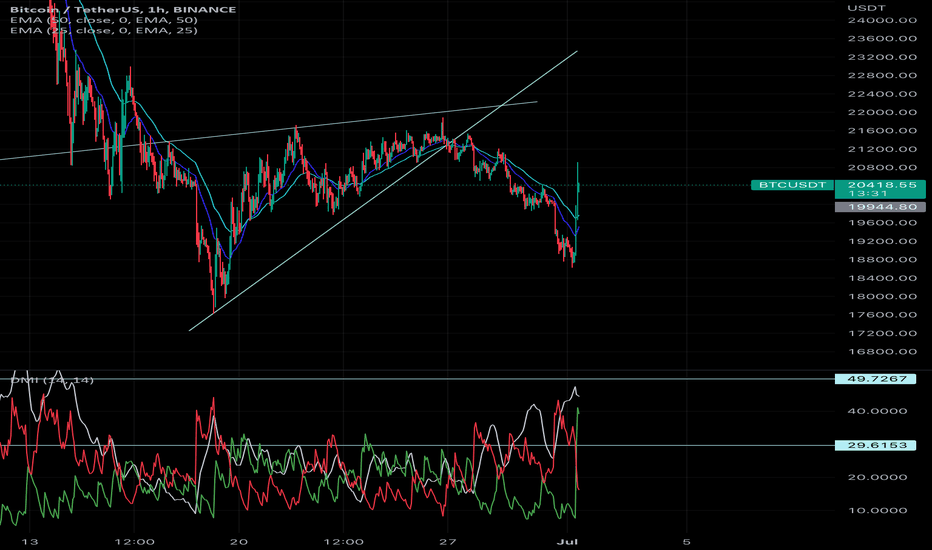Click the 16800.00 price axis label
The image size is (932, 550).
point(882,352)
